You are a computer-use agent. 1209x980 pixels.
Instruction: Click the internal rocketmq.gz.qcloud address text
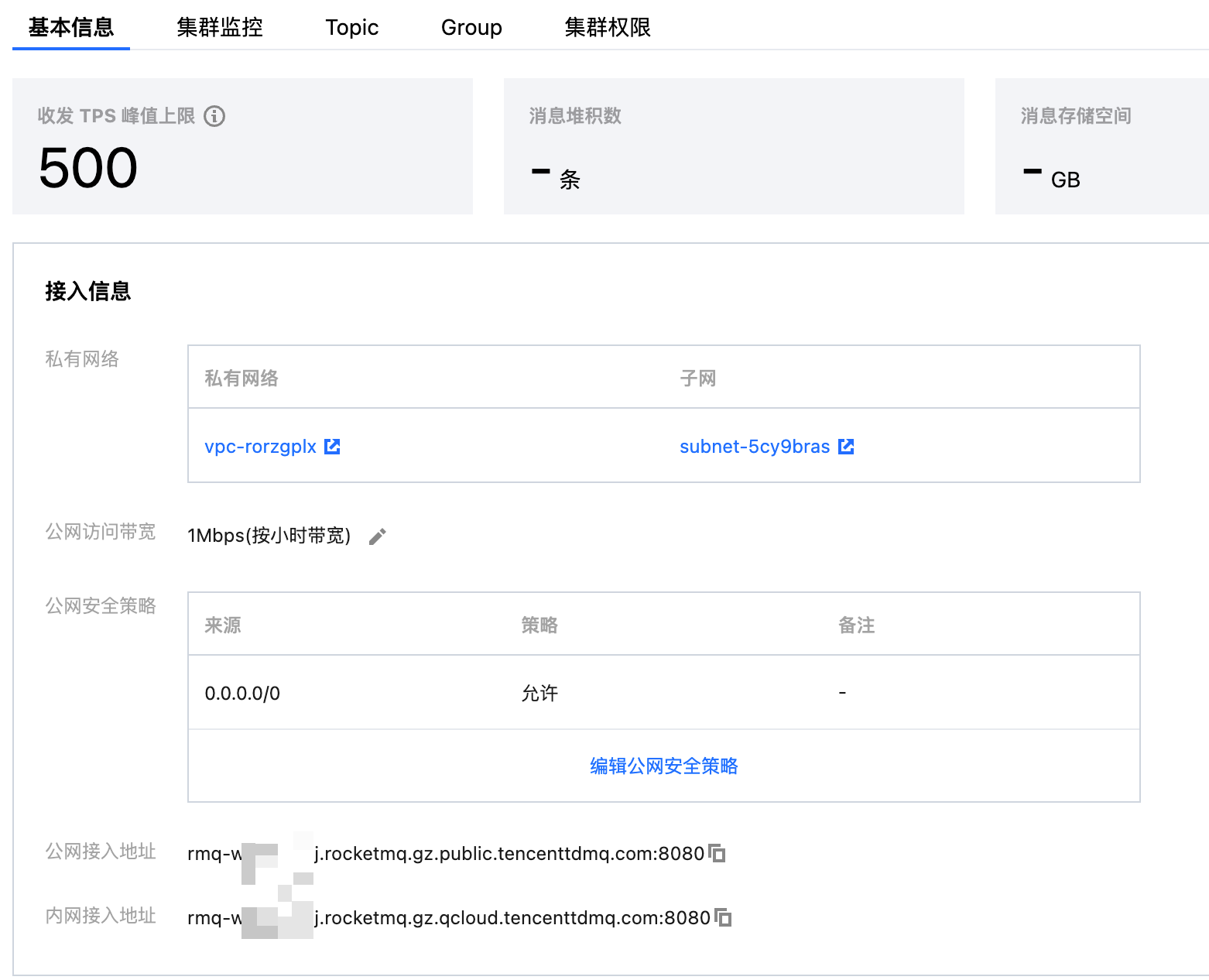click(512, 918)
